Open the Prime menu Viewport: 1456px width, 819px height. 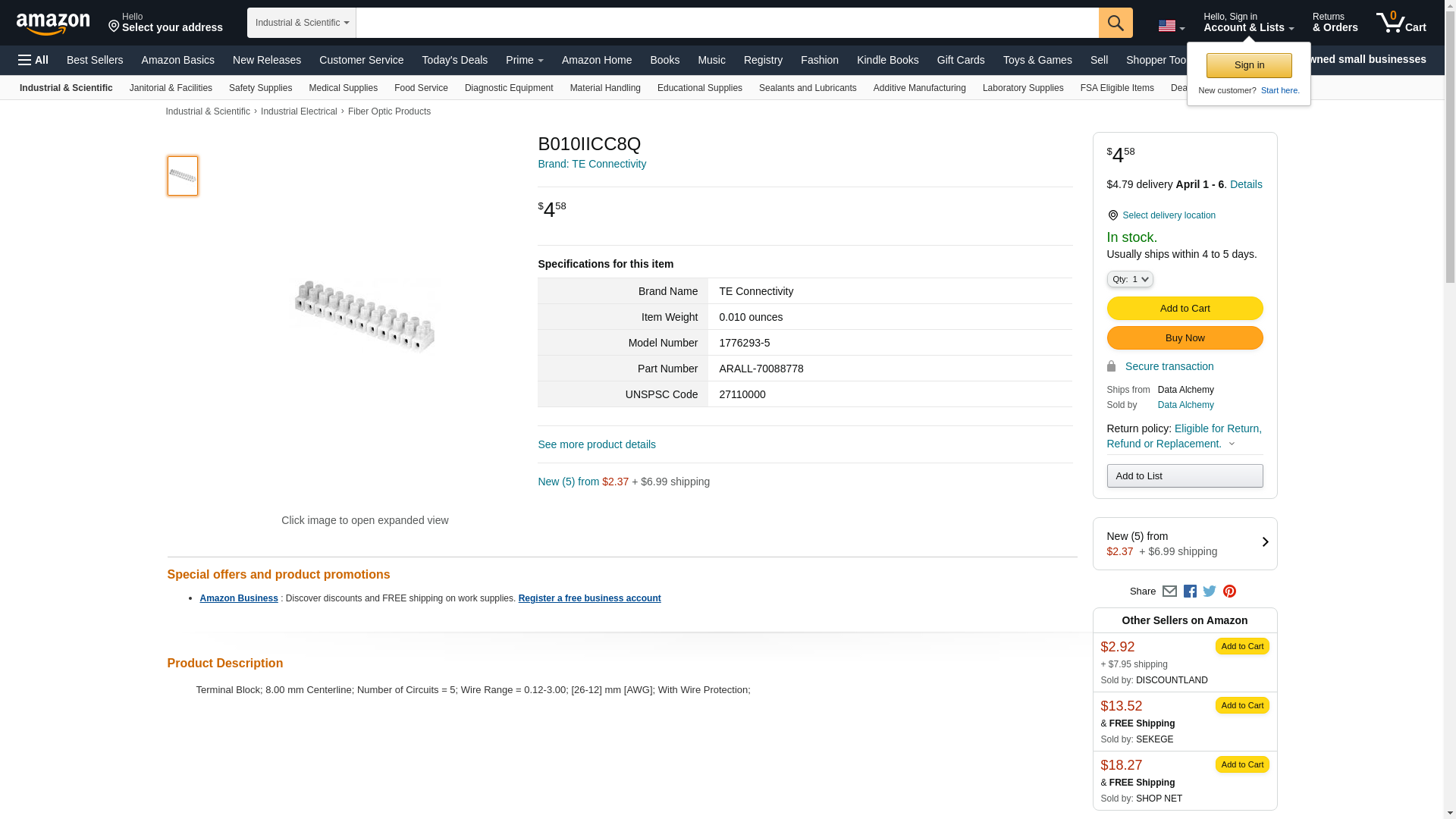point(524,60)
